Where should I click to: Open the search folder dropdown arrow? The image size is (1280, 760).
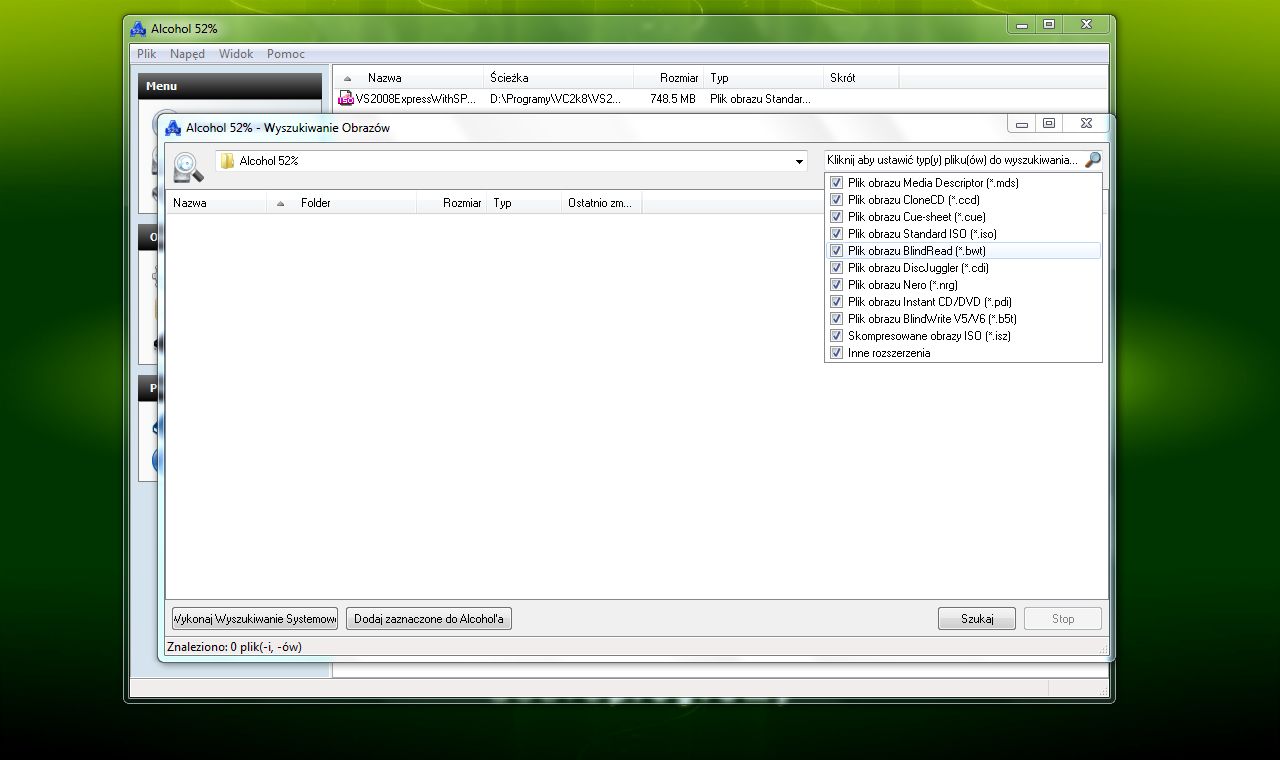799,161
